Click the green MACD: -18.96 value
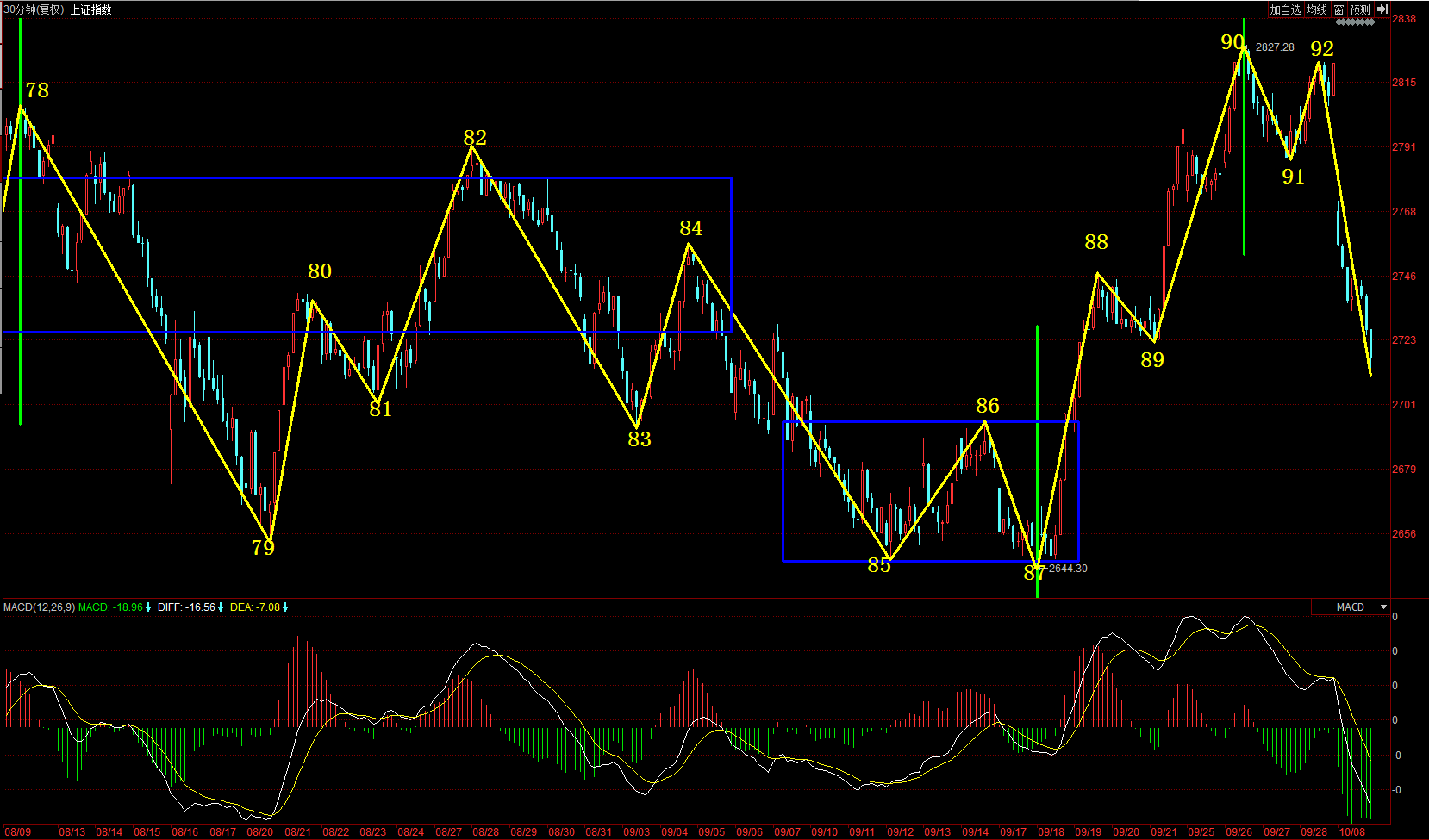This screenshot has height=840, width=1429. click(110, 607)
